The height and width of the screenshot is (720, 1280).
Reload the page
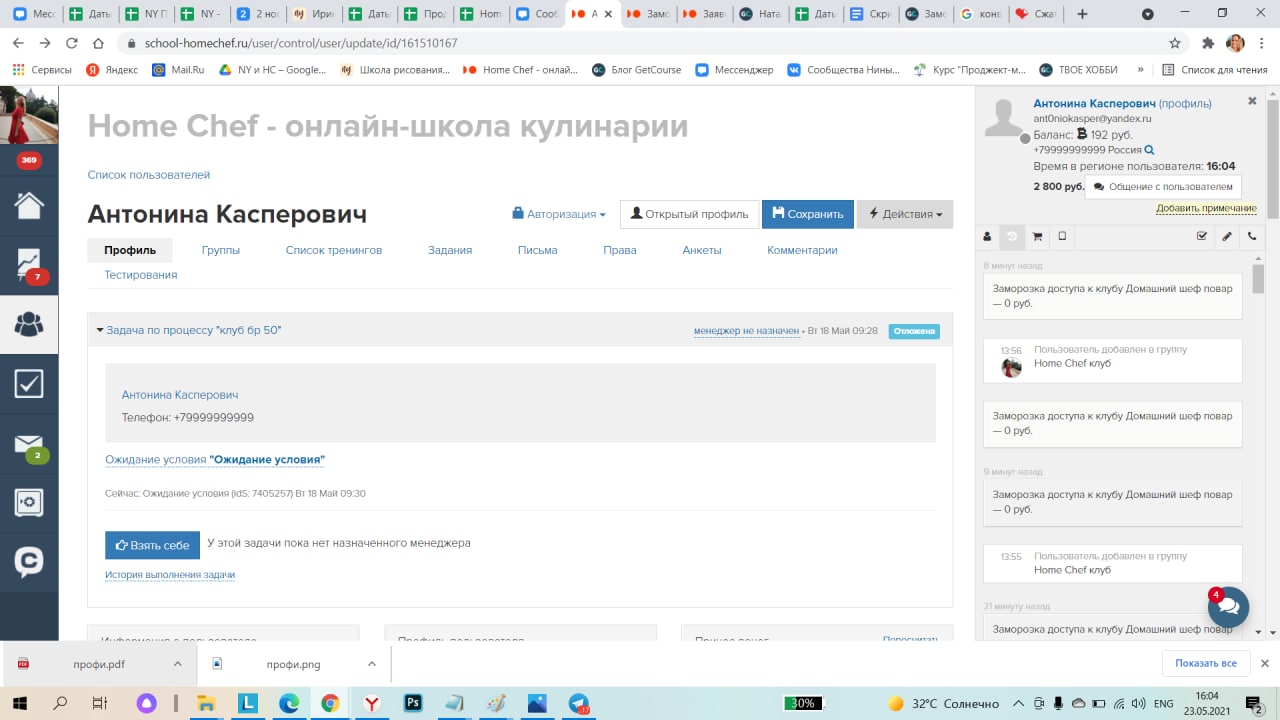(71, 44)
